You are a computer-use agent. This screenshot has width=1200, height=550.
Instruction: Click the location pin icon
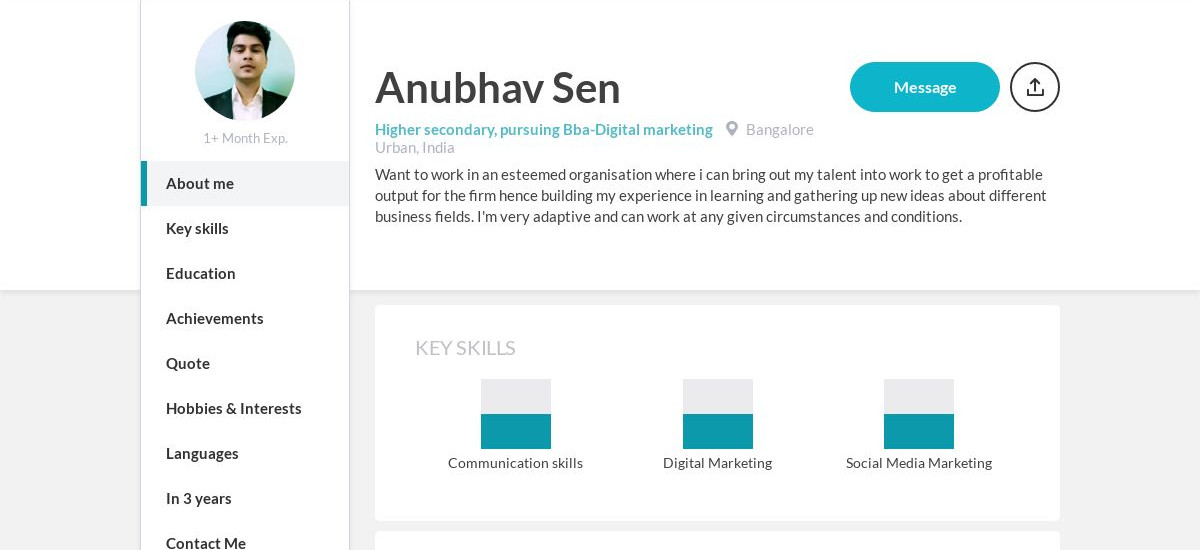pos(732,129)
